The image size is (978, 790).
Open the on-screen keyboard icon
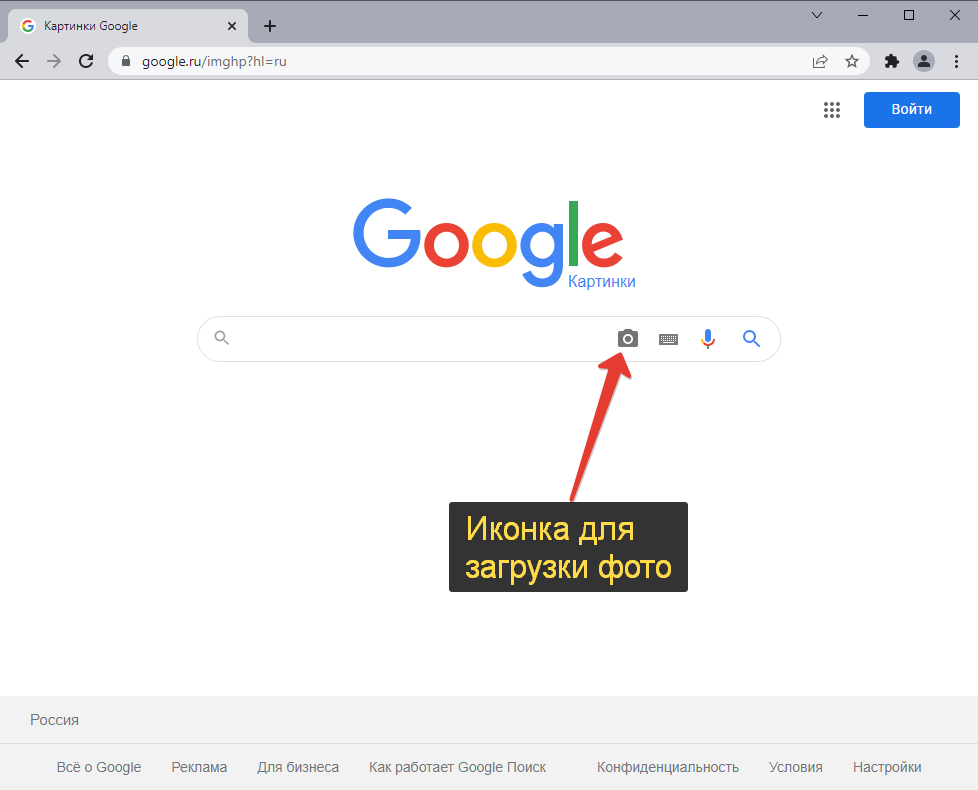point(668,339)
